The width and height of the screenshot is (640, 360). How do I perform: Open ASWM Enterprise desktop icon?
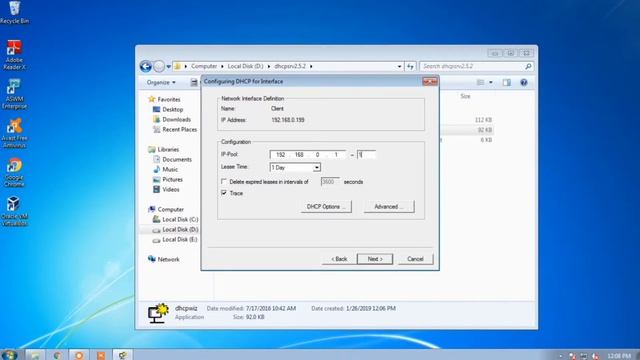pos(14,94)
